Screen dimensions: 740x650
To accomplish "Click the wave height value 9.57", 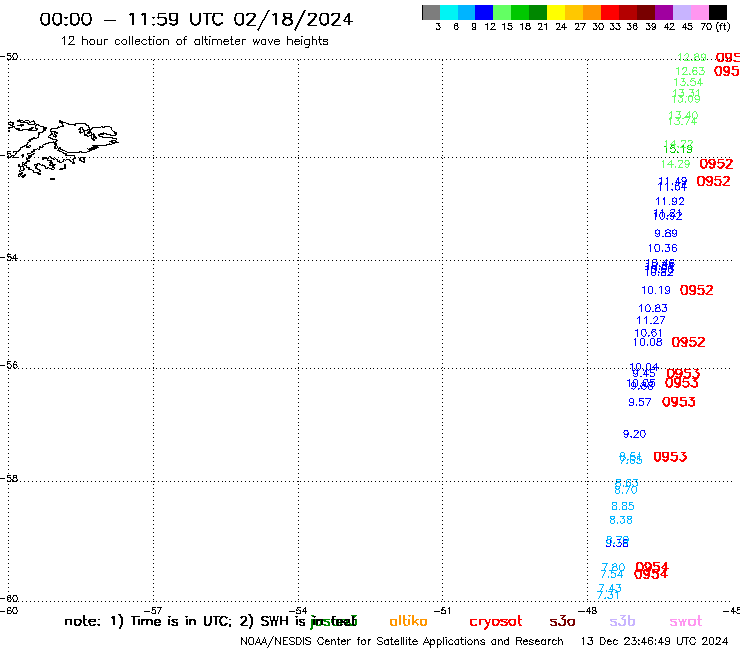I will [x=640, y=402].
